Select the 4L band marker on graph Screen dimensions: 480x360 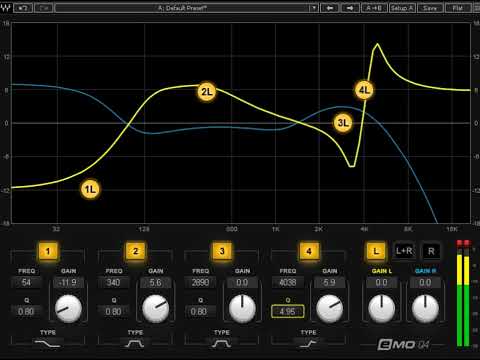tap(364, 90)
